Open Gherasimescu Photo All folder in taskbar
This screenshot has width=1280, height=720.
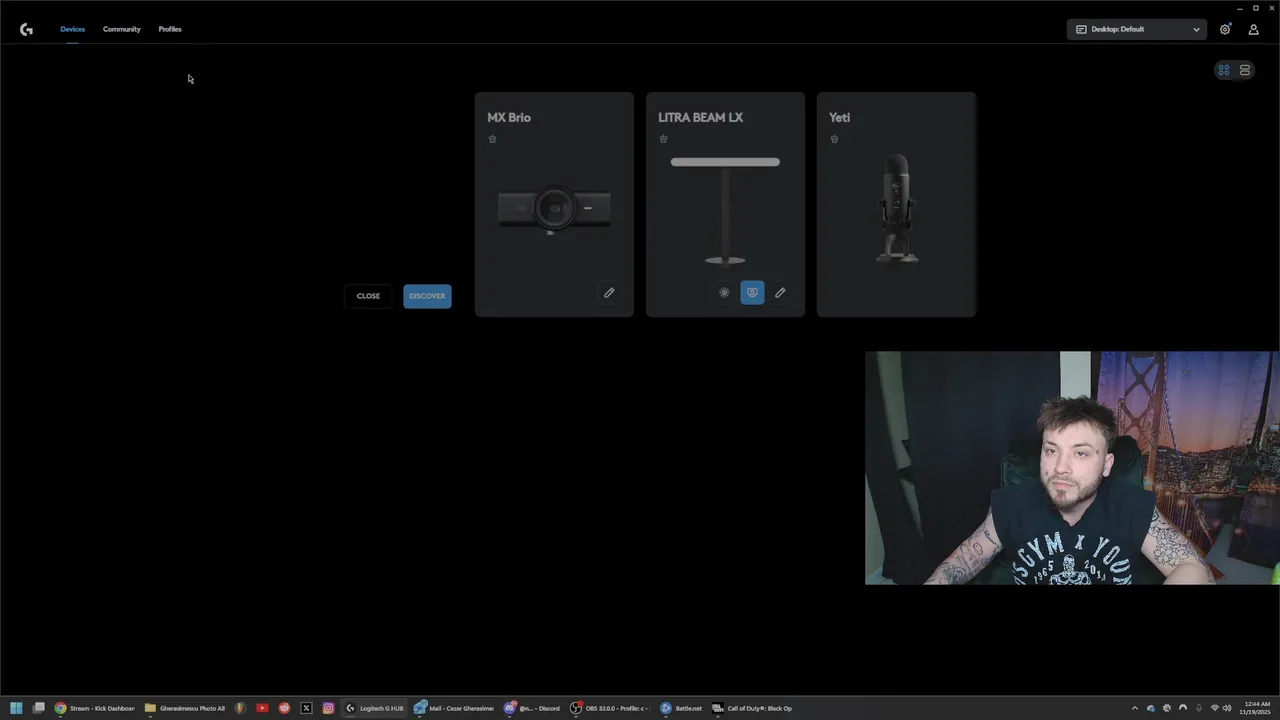[x=185, y=708]
